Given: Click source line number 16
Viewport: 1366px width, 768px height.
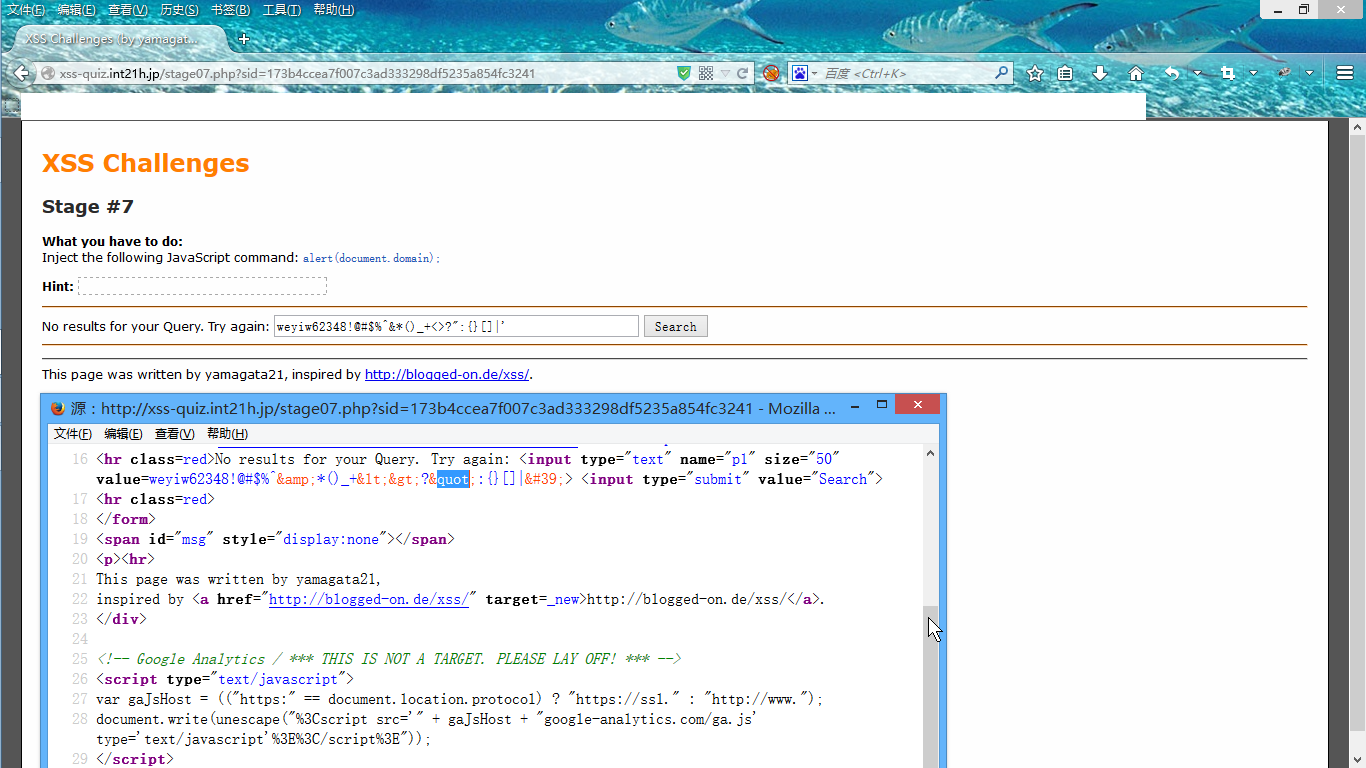Looking at the screenshot, I should (x=80, y=459).
